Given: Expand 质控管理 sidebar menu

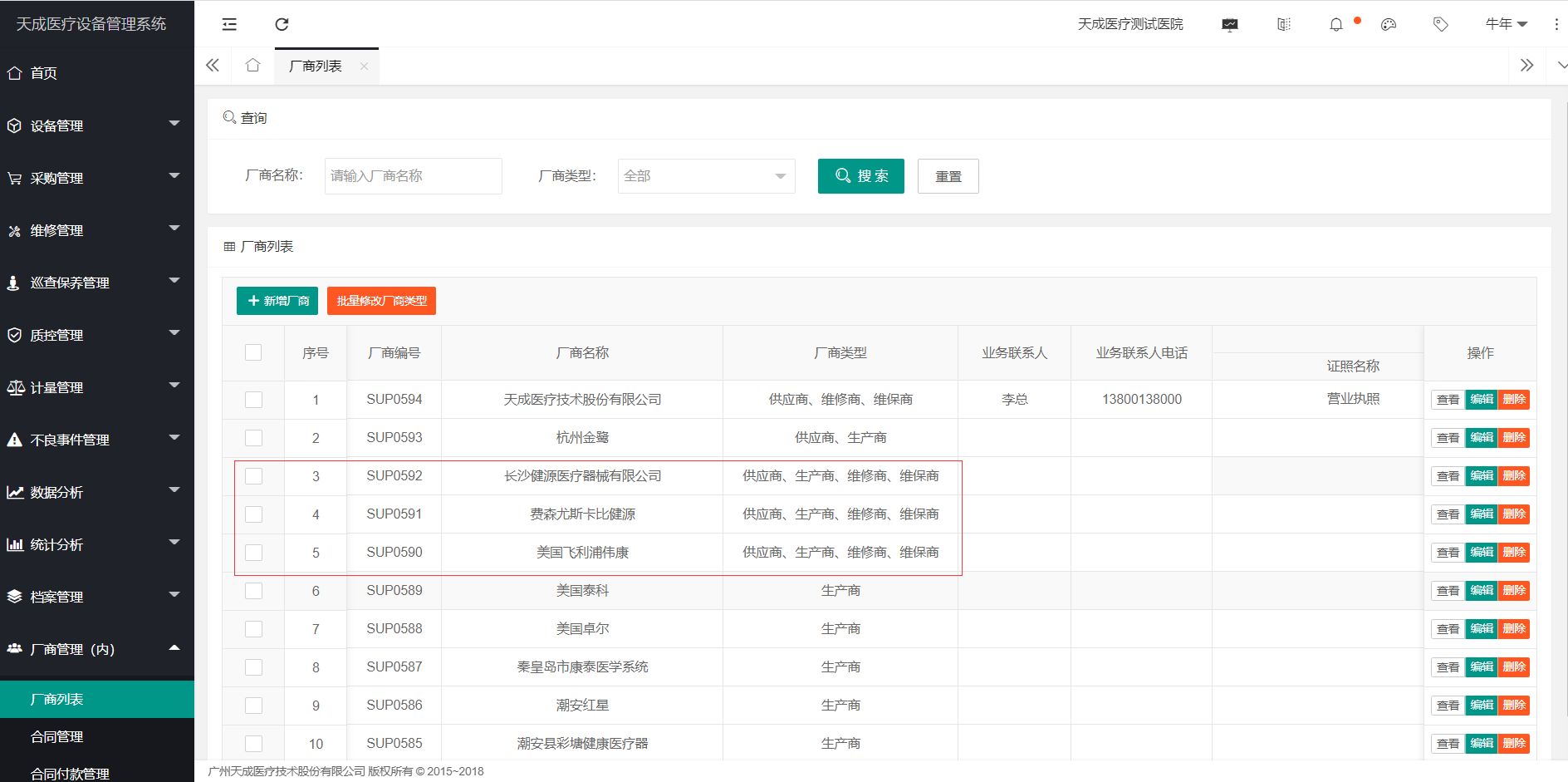Looking at the screenshot, I should (97, 335).
